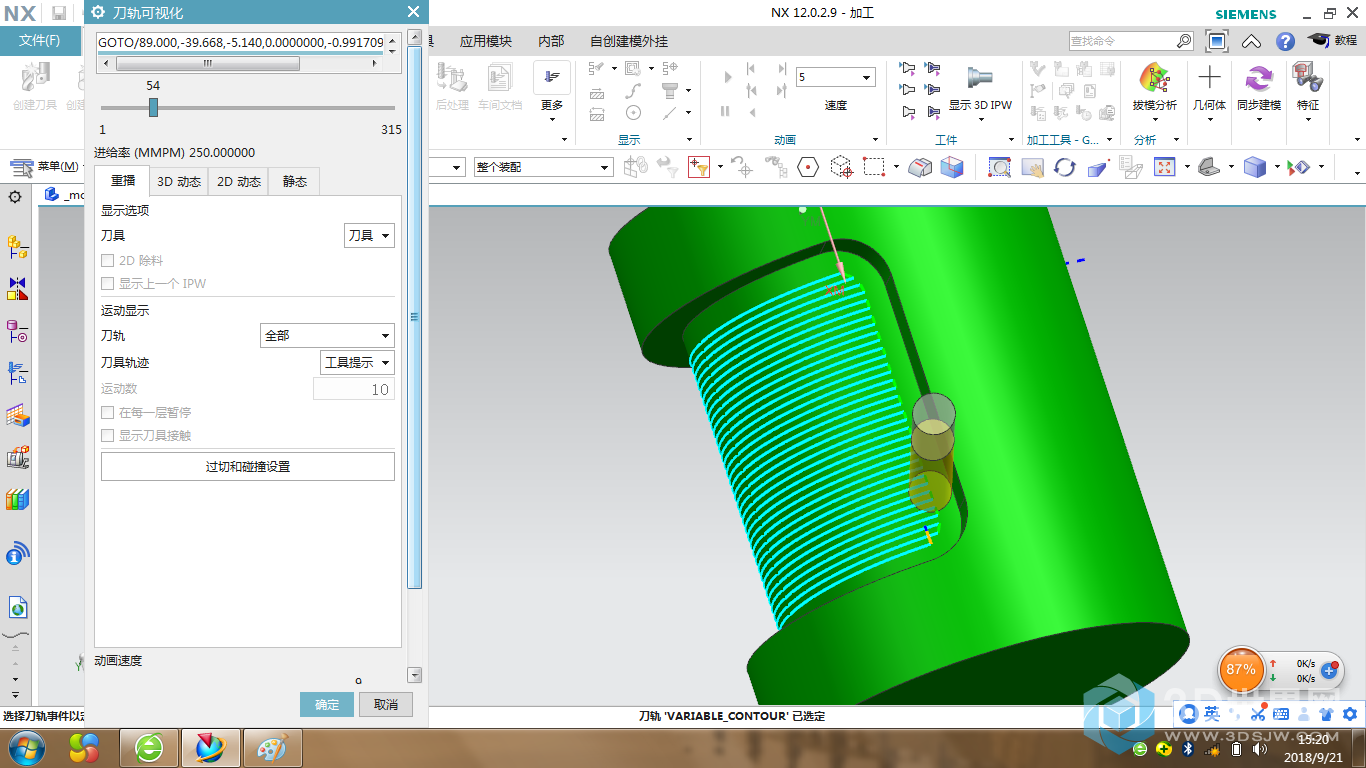Open the Machining Feature Navigator sidebar icon
Image resolution: width=1366 pixels, height=768 pixels.
pyautogui.click(x=18, y=415)
